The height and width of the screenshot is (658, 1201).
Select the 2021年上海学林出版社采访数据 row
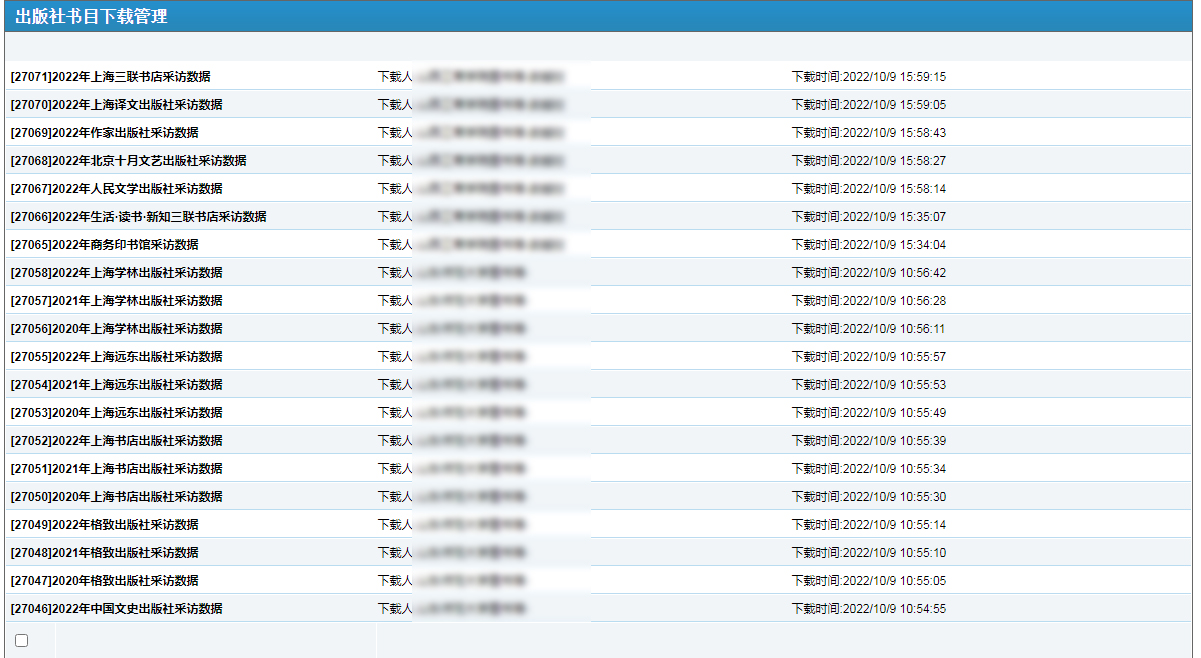click(x=116, y=301)
